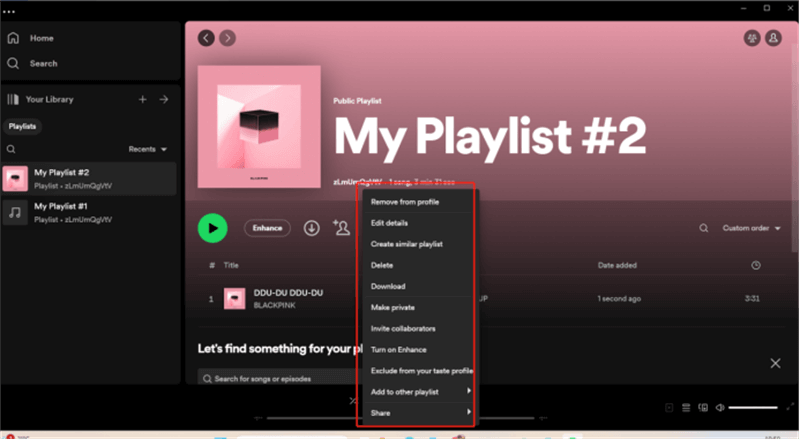Screen dimensions: 800x440
Task: Mute using the volume speaker icon
Action: pyautogui.click(x=719, y=408)
